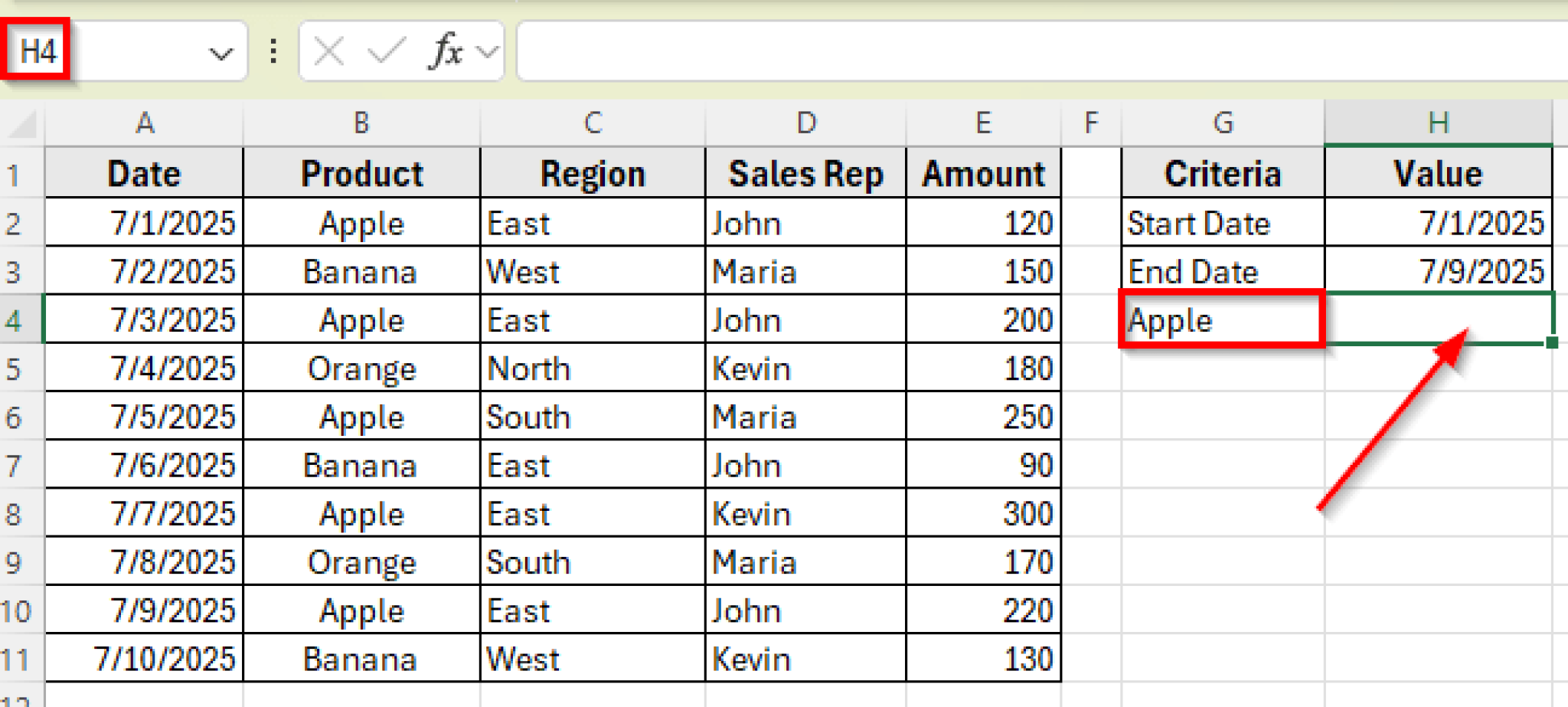
Task: Click the Enter checkmark icon
Action: click(387, 51)
